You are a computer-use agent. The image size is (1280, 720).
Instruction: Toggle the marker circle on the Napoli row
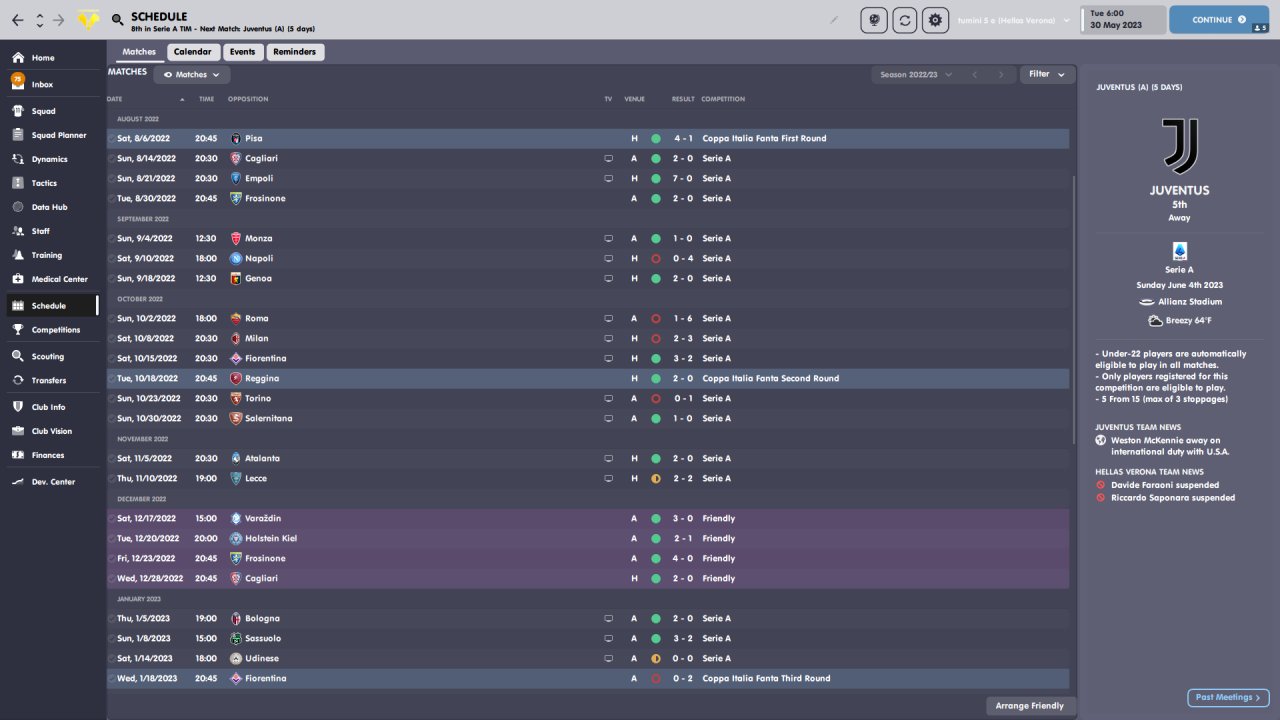(x=111, y=258)
